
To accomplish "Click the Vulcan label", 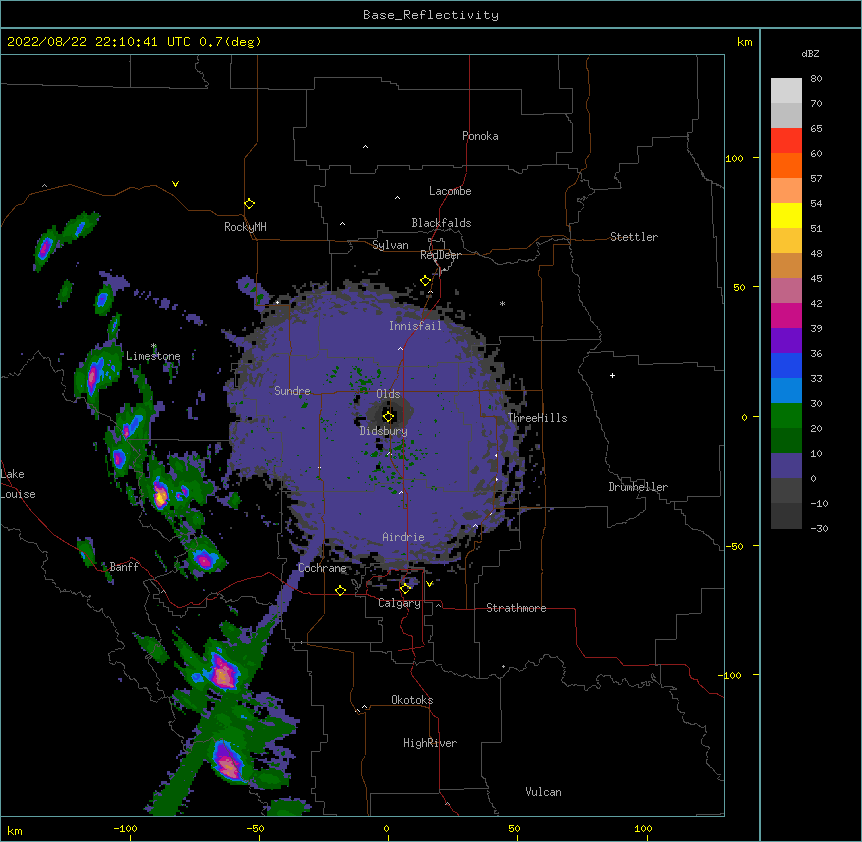I will [x=543, y=792].
